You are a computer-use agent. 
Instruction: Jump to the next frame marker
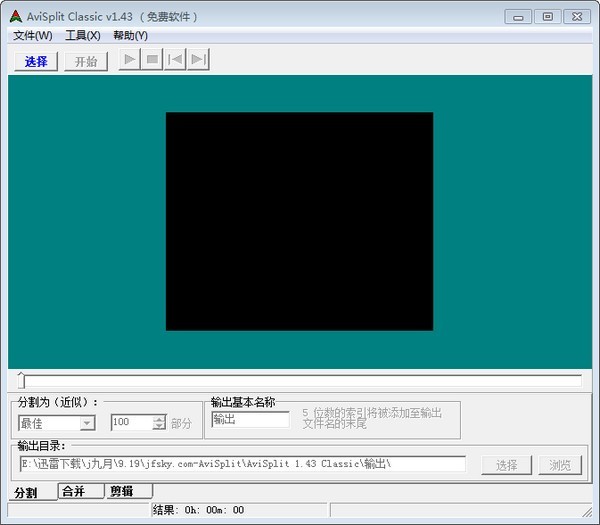coord(198,59)
